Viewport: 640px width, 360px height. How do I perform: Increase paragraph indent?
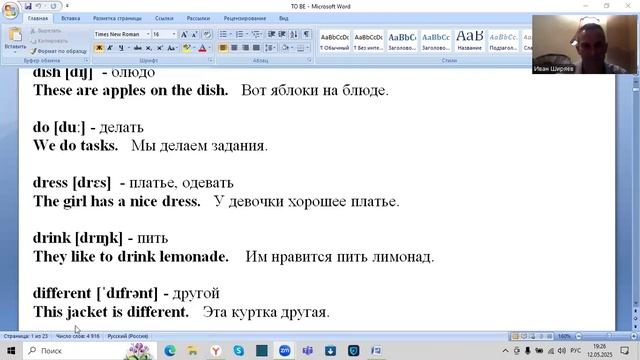pos(282,34)
